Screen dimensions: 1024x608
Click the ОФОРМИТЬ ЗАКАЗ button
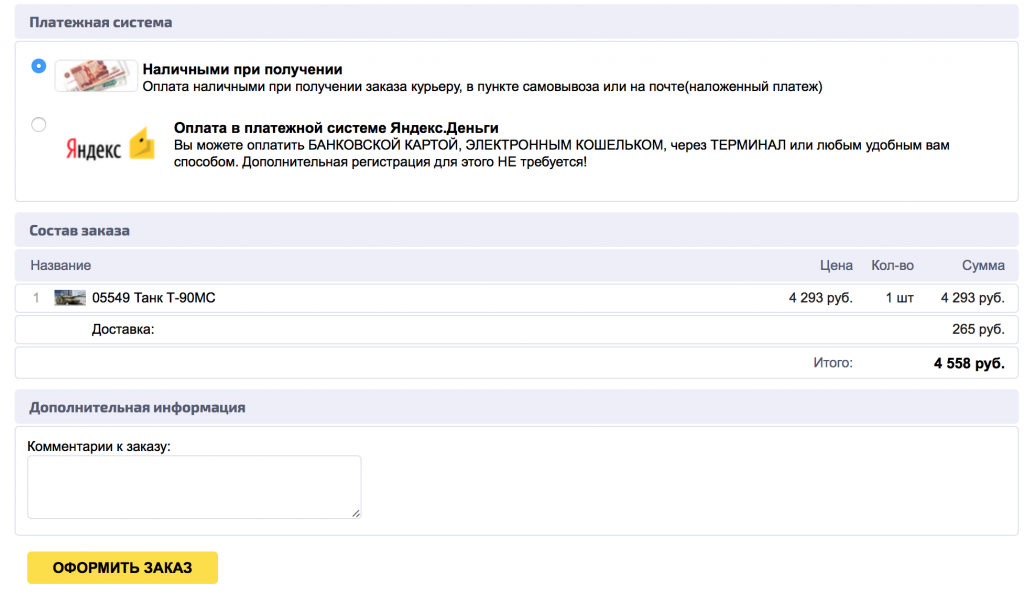[122, 567]
